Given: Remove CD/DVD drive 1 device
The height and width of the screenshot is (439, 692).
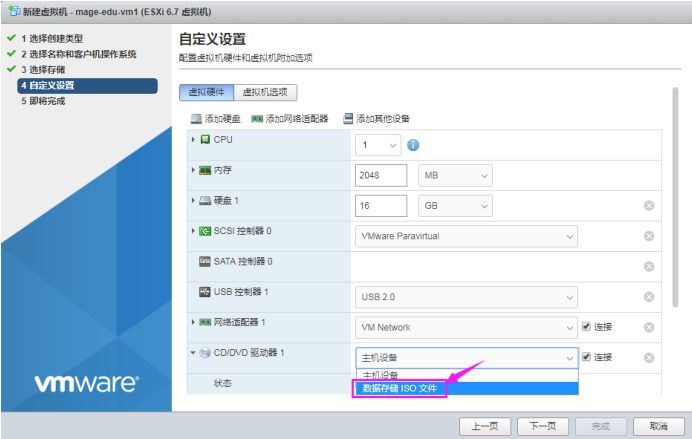Looking at the screenshot, I should click(649, 358).
